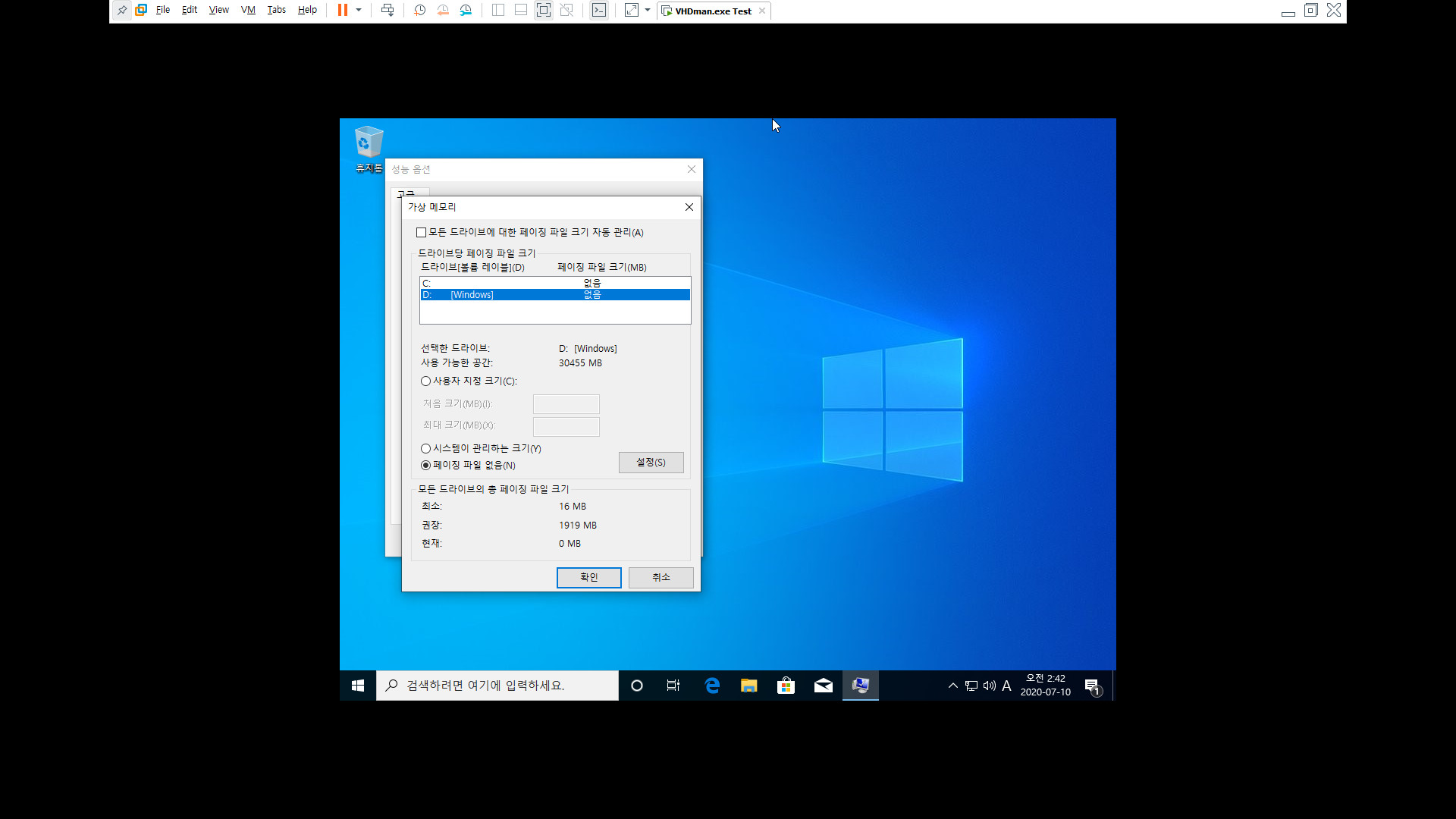Open the console view icon
Image resolution: width=1456 pixels, height=819 pixels.
[x=599, y=11]
